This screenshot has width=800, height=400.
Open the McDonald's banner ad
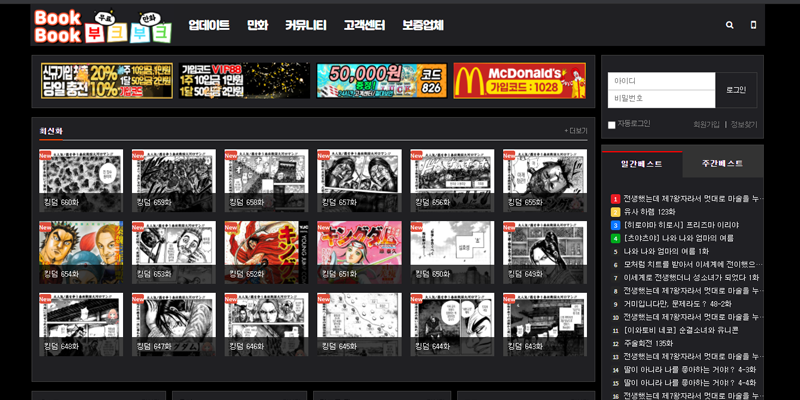pyautogui.click(x=519, y=81)
